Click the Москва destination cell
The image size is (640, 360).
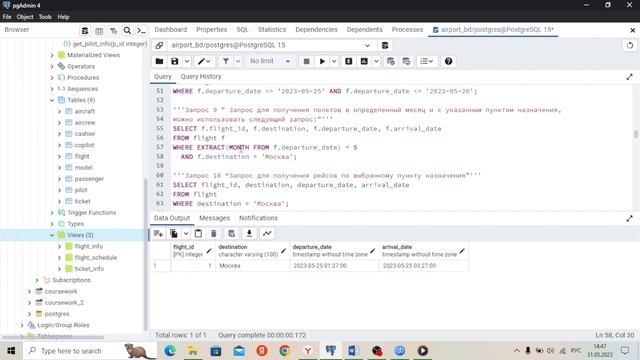click(252, 266)
